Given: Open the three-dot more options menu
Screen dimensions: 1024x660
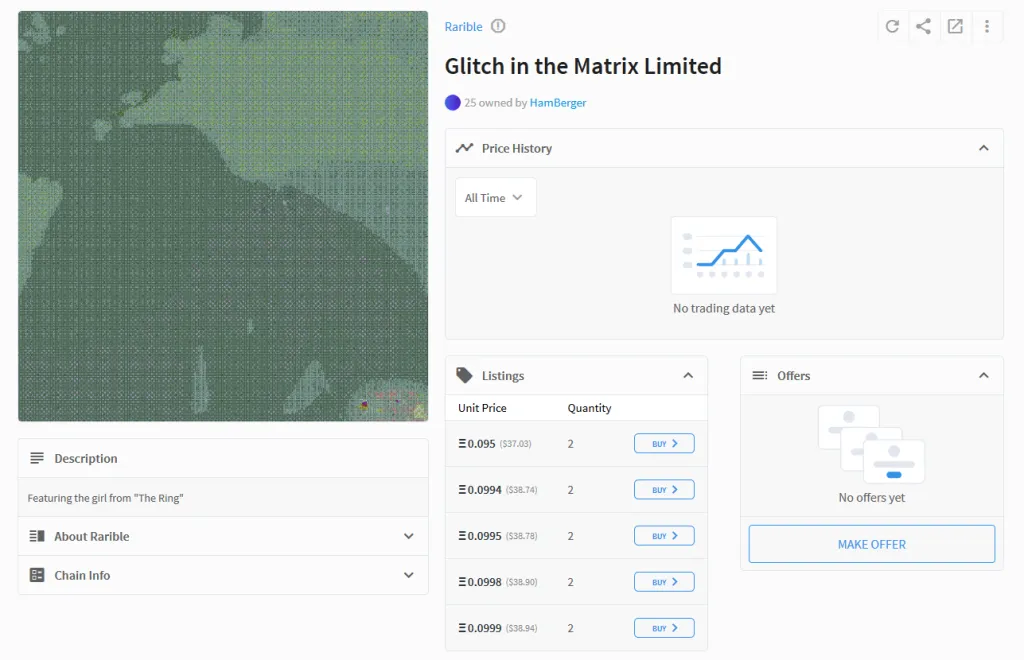Looking at the screenshot, I should (x=987, y=26).
